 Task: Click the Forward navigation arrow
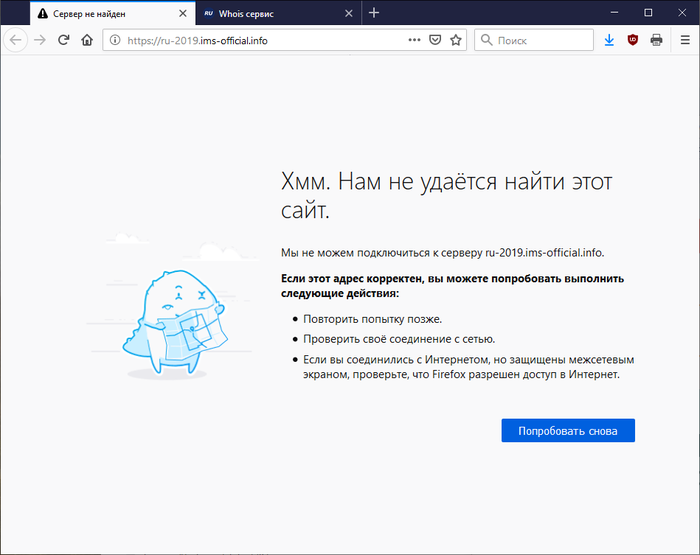(40, 40)
